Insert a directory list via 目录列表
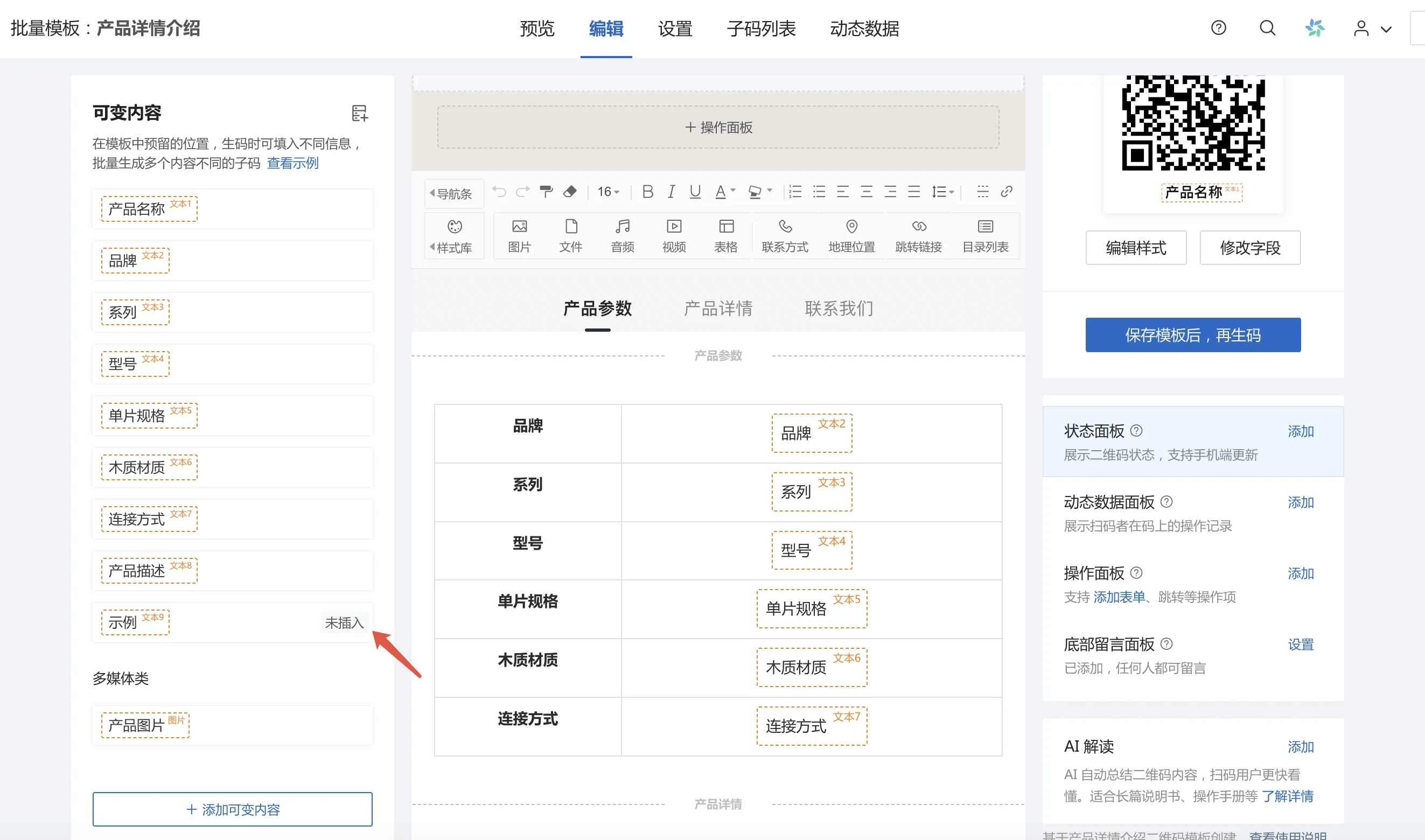1425x840 pixels. click(985, 236)
